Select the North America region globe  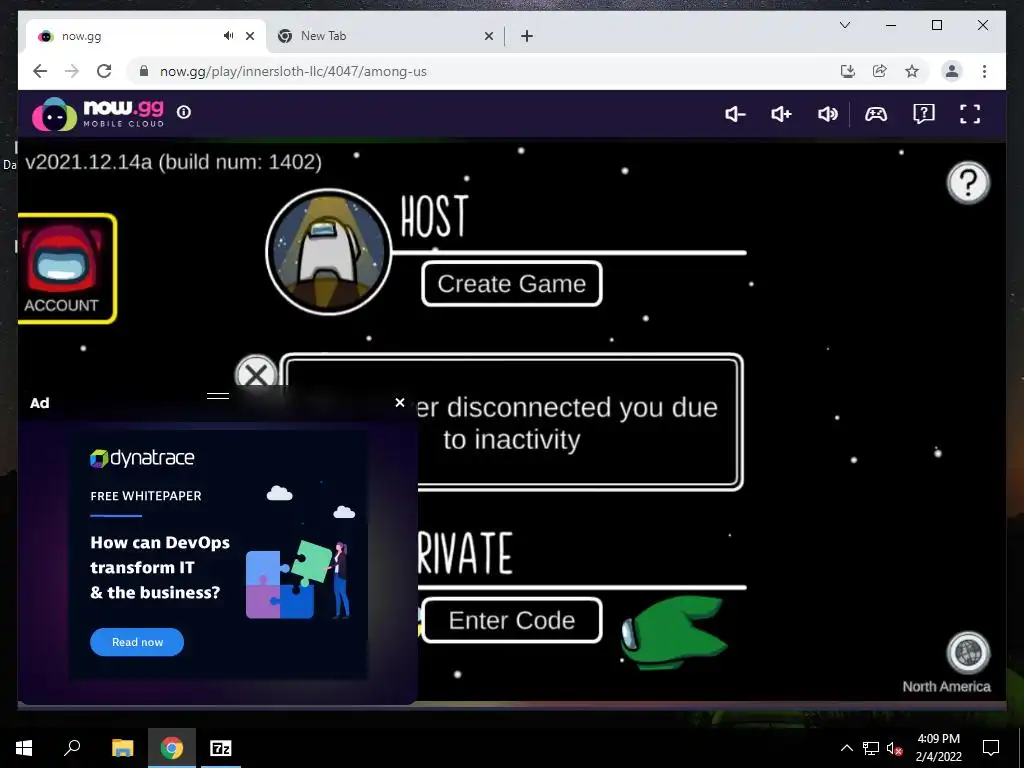click(x=968, y=652)
